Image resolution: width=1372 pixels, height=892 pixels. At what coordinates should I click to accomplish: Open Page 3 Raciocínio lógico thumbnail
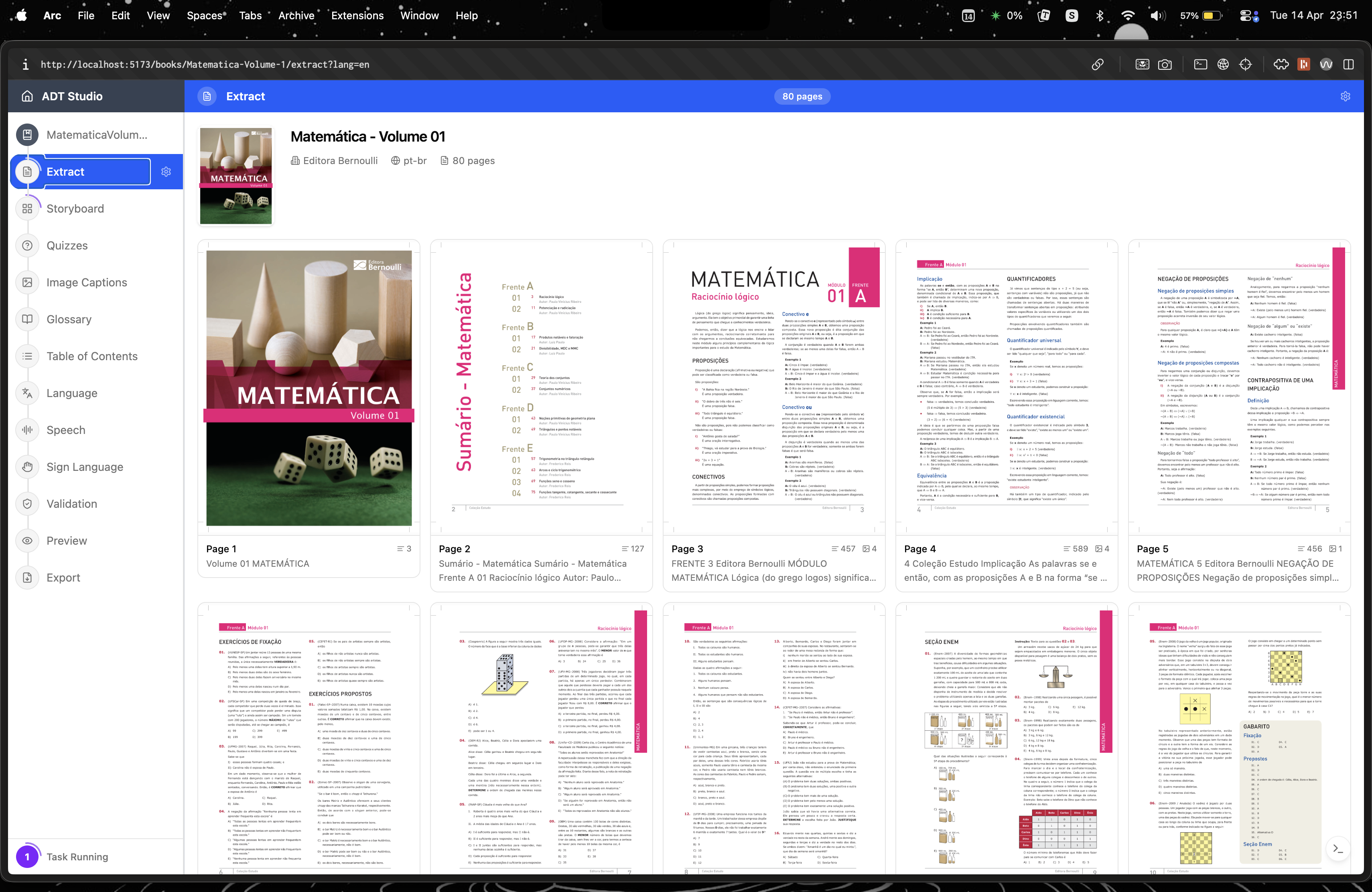click(774, 387)
